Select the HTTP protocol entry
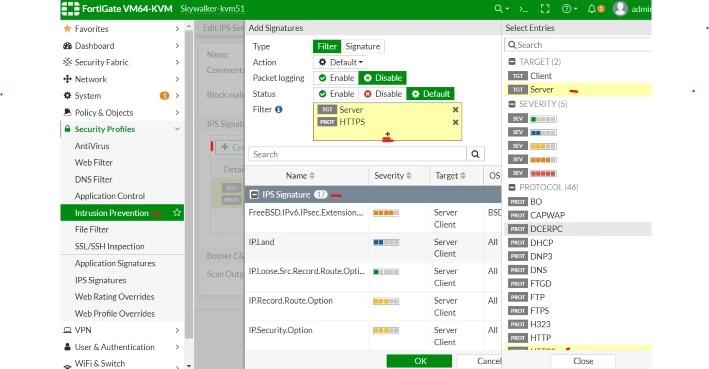Viewport: 709px width, 369px height. click(577, 338)
